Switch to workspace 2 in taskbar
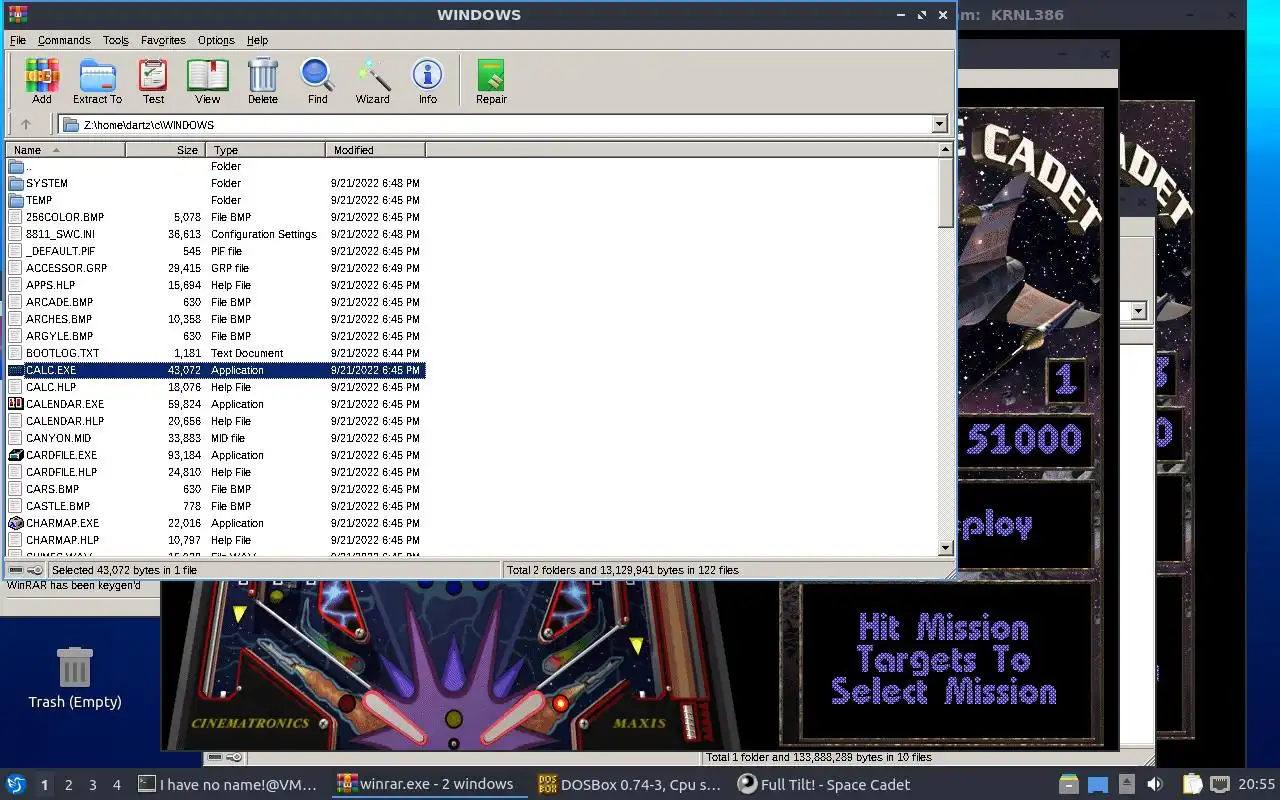Screen dimensions: 1280x800 (68, 785)
